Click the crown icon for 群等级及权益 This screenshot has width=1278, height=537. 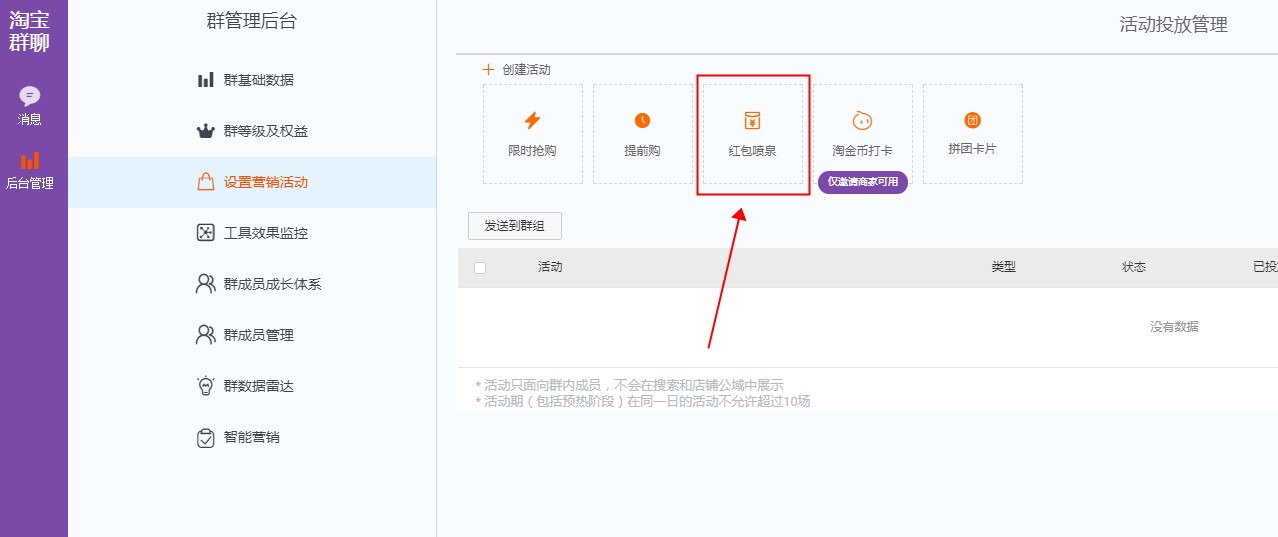click(x=205, y=131)
